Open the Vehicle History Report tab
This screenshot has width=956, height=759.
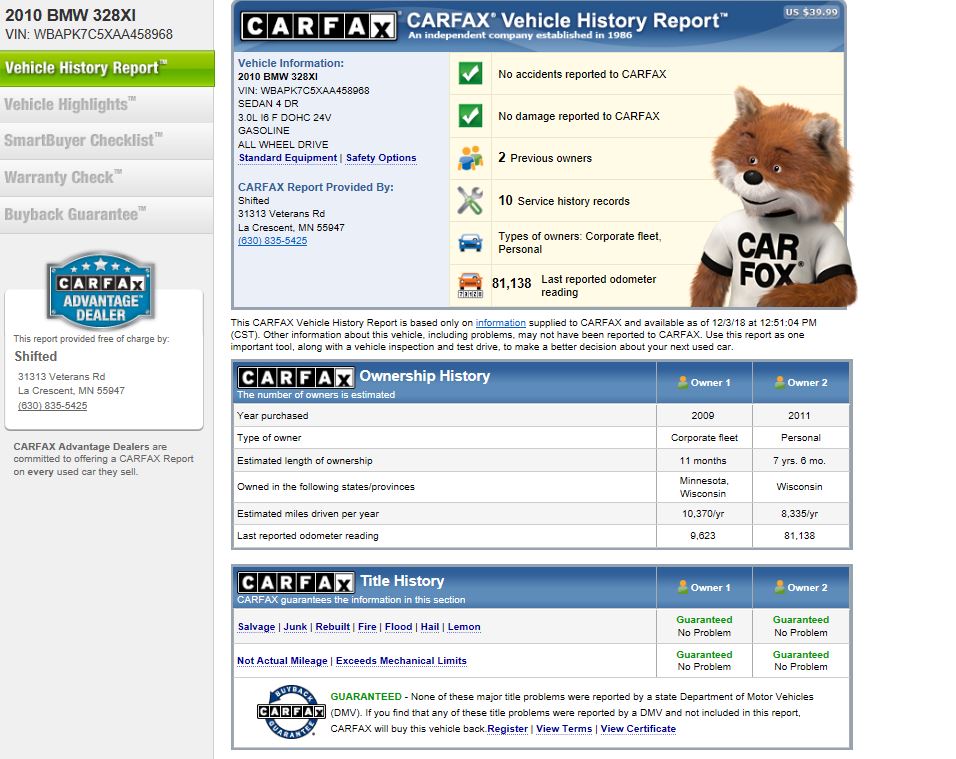[x=107, y=68]
